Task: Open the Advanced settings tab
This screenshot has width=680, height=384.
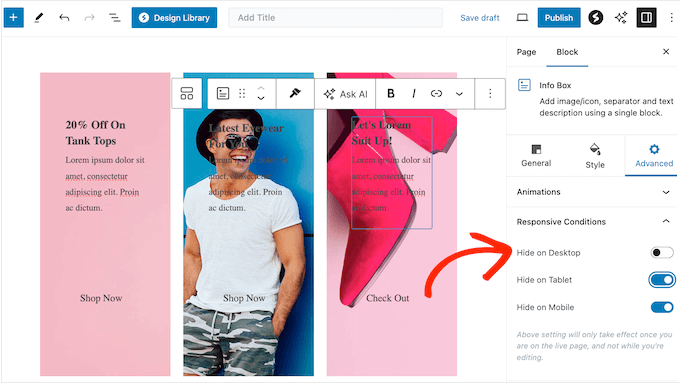Action: 654,156
